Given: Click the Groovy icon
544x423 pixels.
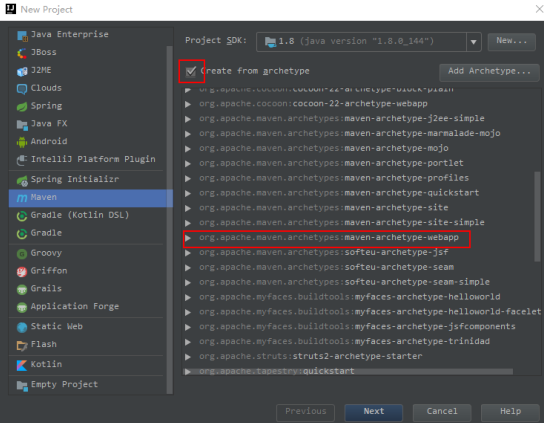Looking at the screenshot, I should point(22,254).
